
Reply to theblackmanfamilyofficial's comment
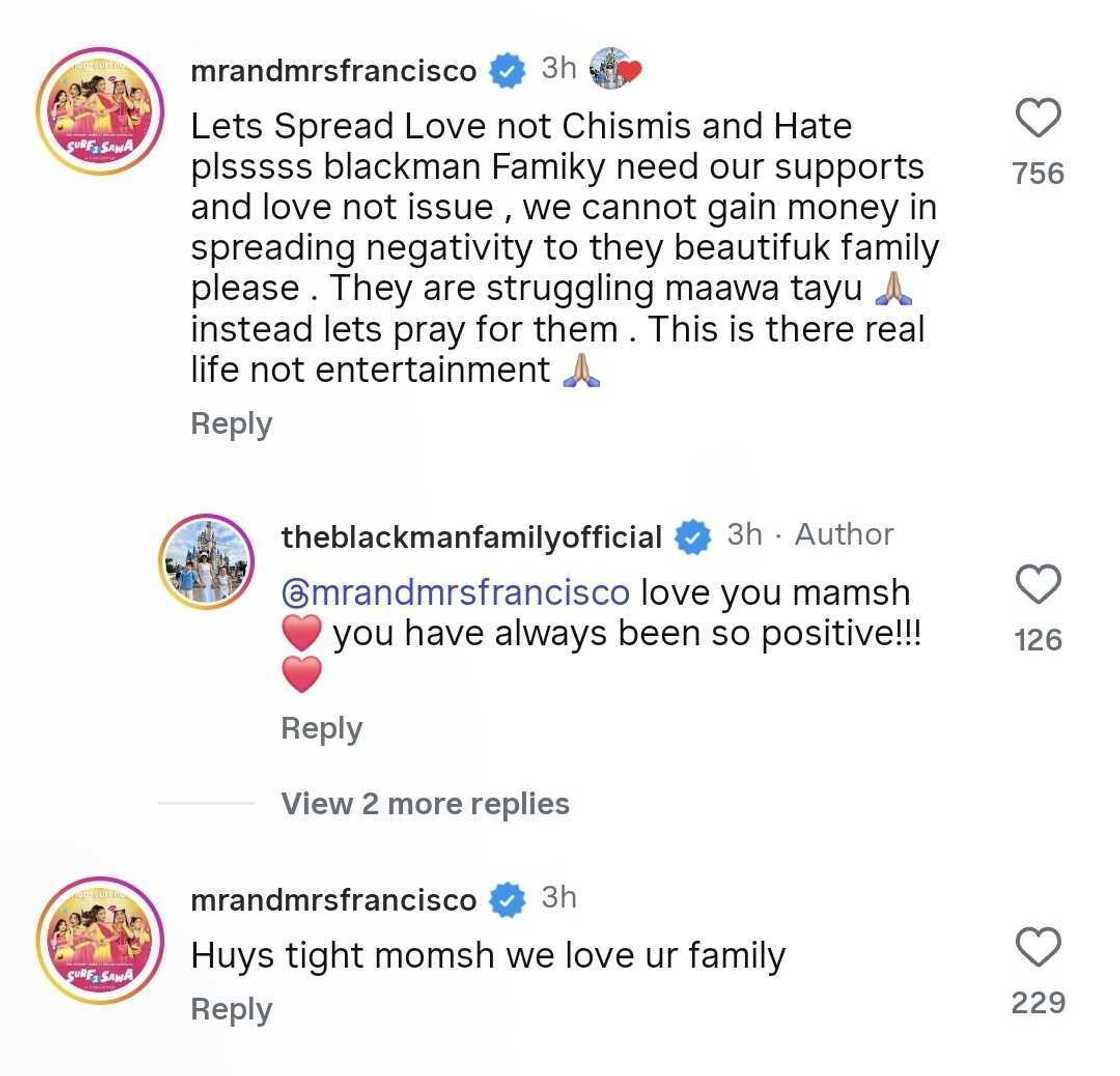(321, 728)
